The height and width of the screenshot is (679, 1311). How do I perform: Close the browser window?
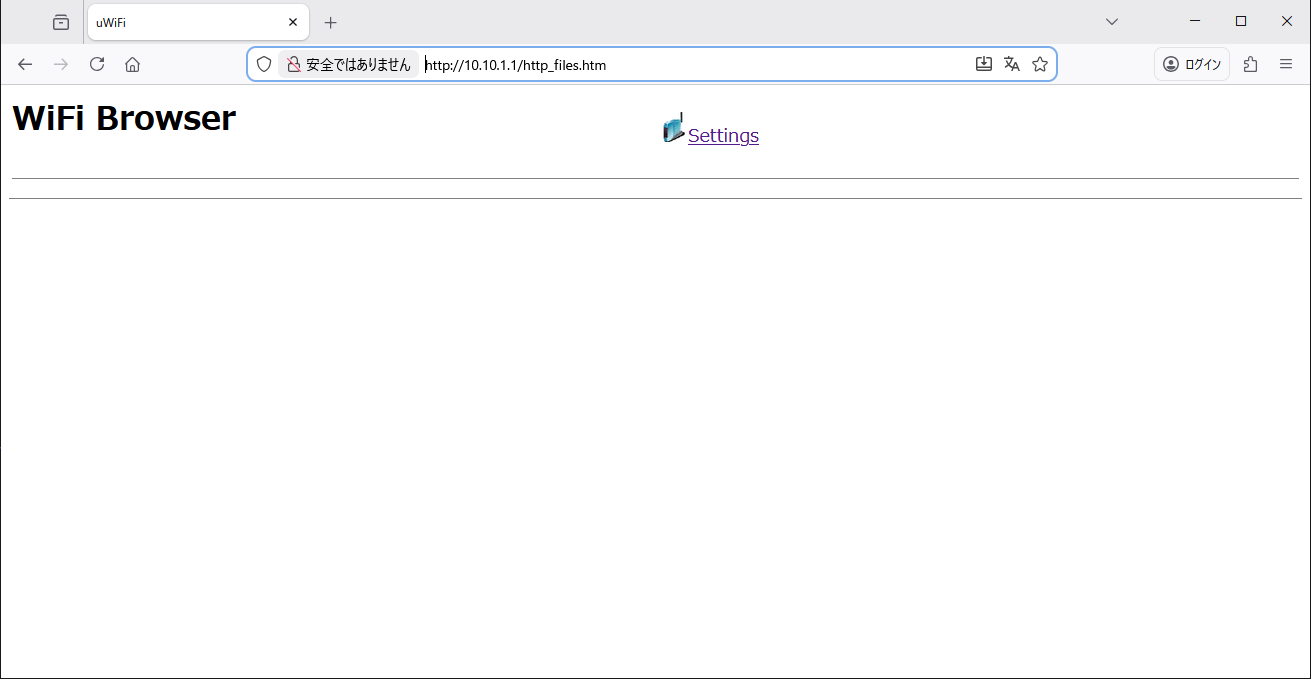pos(1287,21)
